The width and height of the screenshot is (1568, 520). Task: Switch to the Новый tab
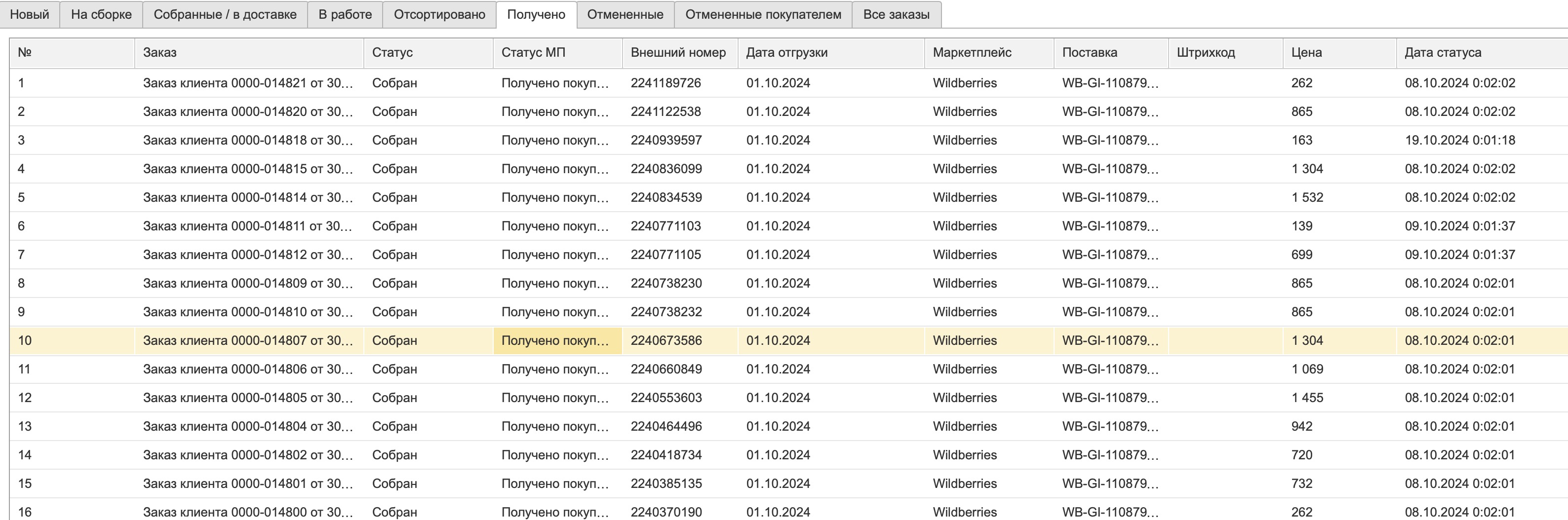pyautogui.click(x=29, y=15)
